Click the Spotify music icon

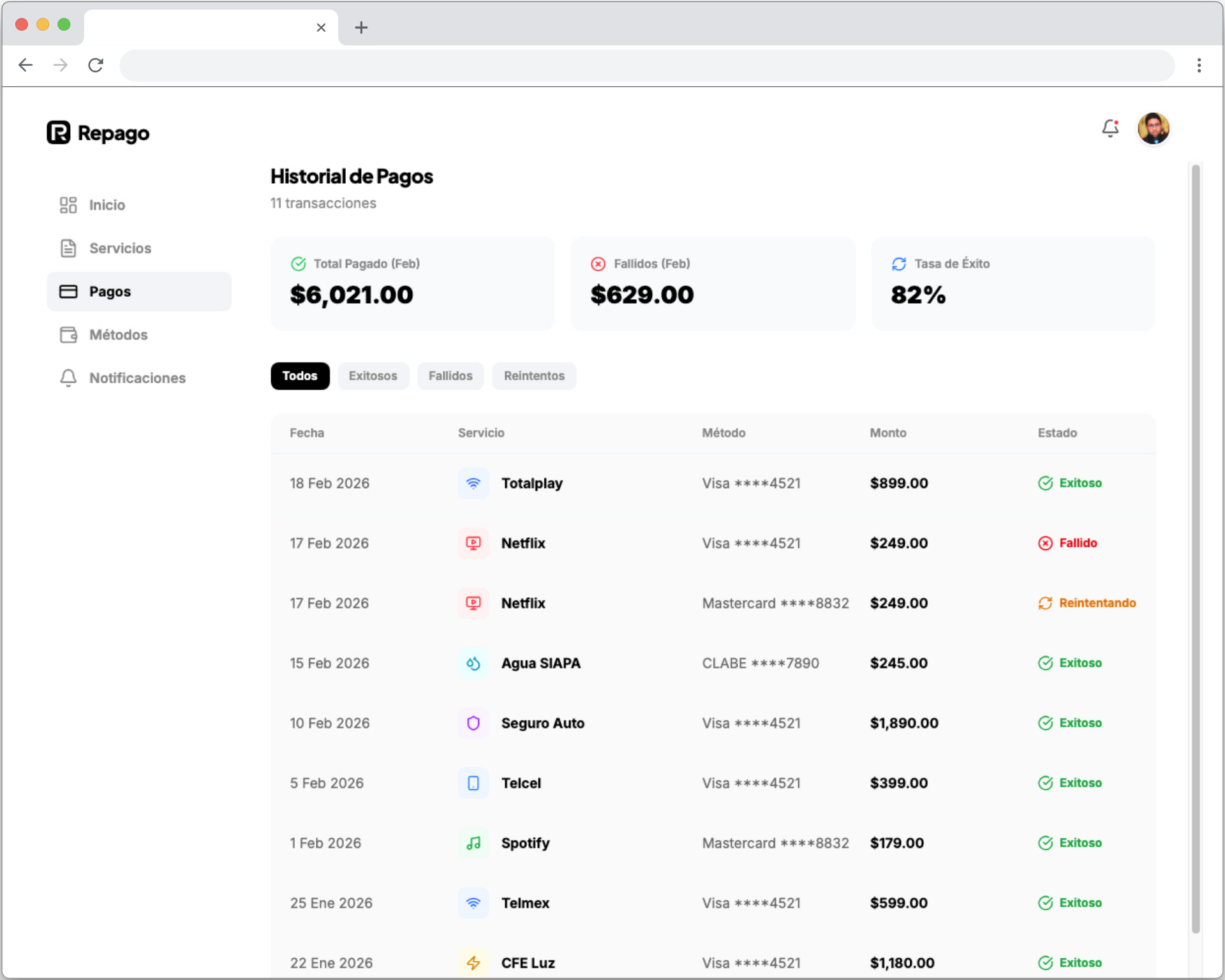coord(473,843)
